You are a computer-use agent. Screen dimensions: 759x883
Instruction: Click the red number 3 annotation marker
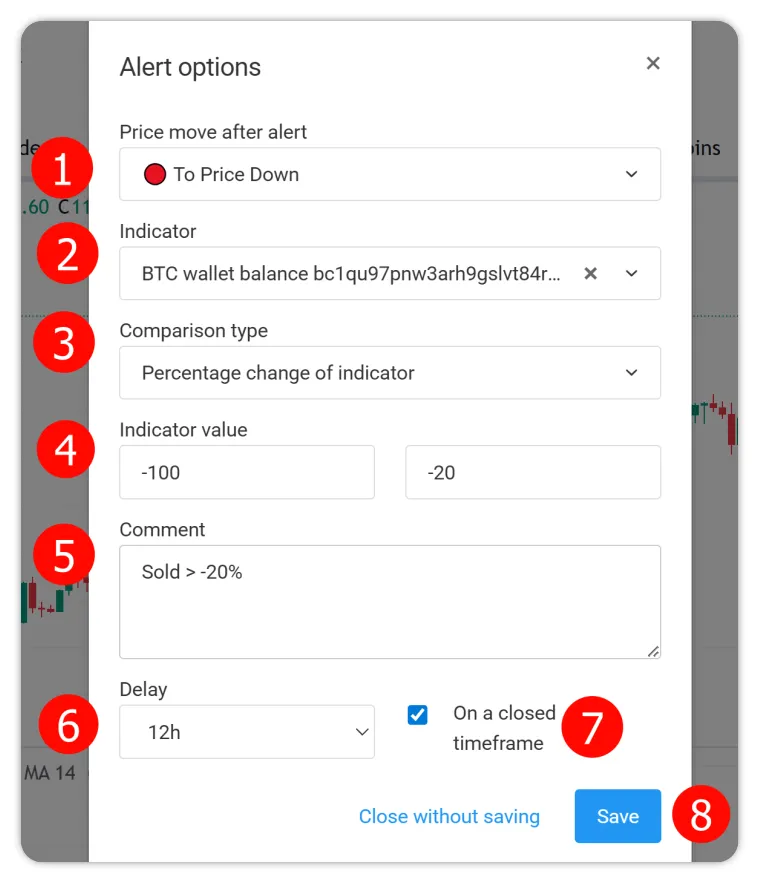pos(63,343)
